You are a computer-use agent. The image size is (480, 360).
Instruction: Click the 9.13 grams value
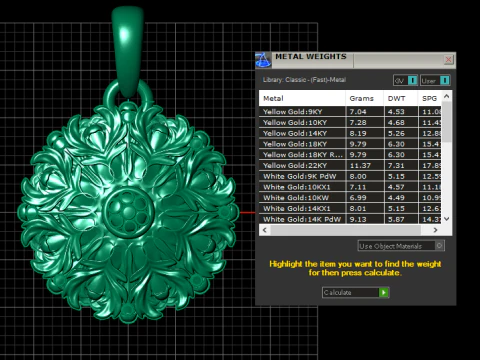[x=358, y=219]
